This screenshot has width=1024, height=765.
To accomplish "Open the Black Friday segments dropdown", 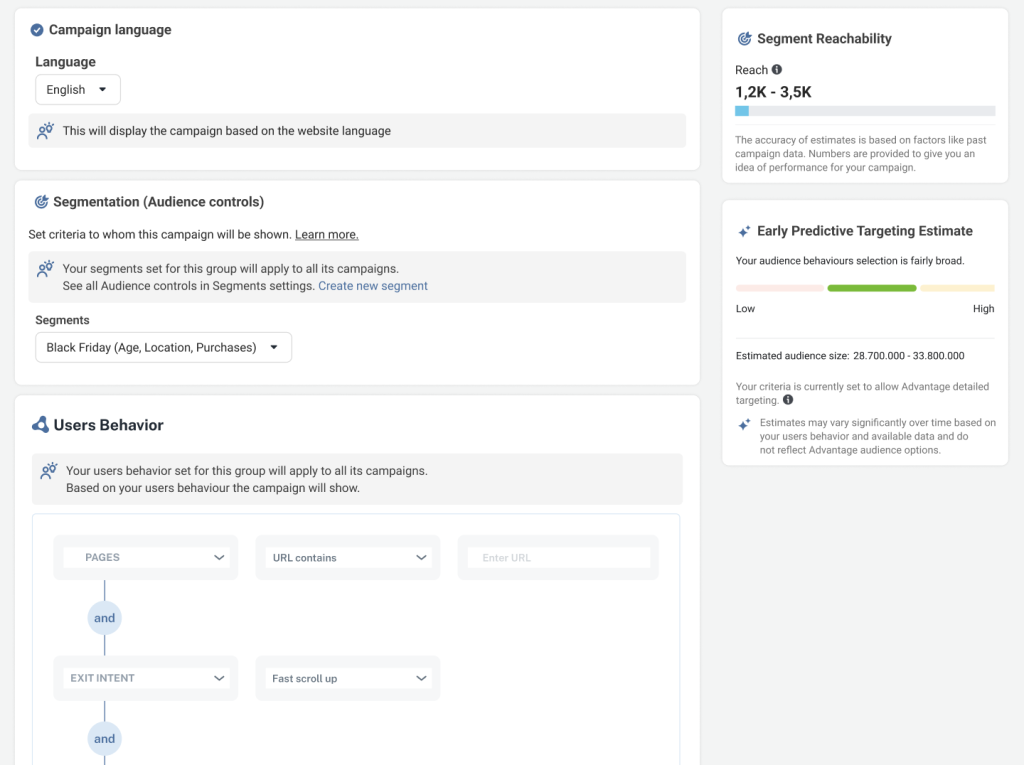I will (163, 348).
